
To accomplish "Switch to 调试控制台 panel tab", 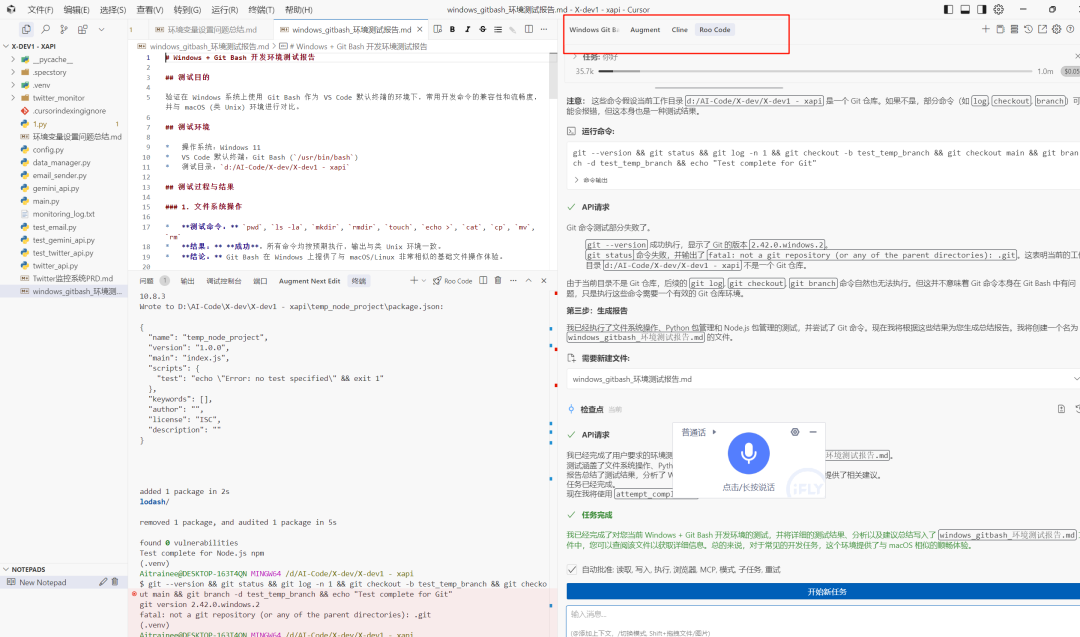I will pos(224,280).
